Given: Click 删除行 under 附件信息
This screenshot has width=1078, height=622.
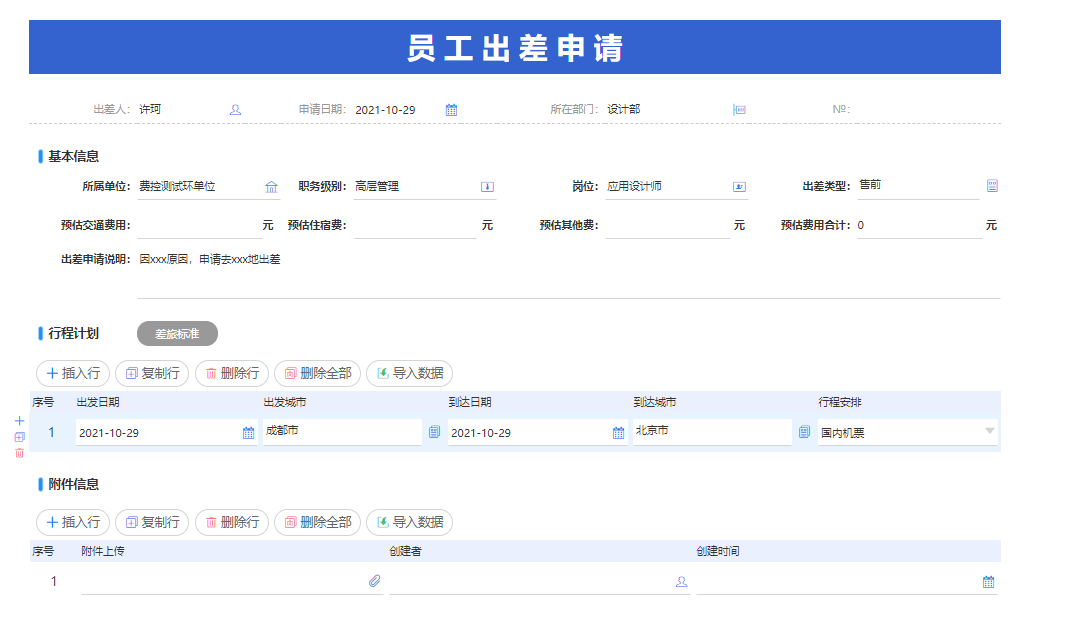Looking at the screenshot, I should [232, 522].
